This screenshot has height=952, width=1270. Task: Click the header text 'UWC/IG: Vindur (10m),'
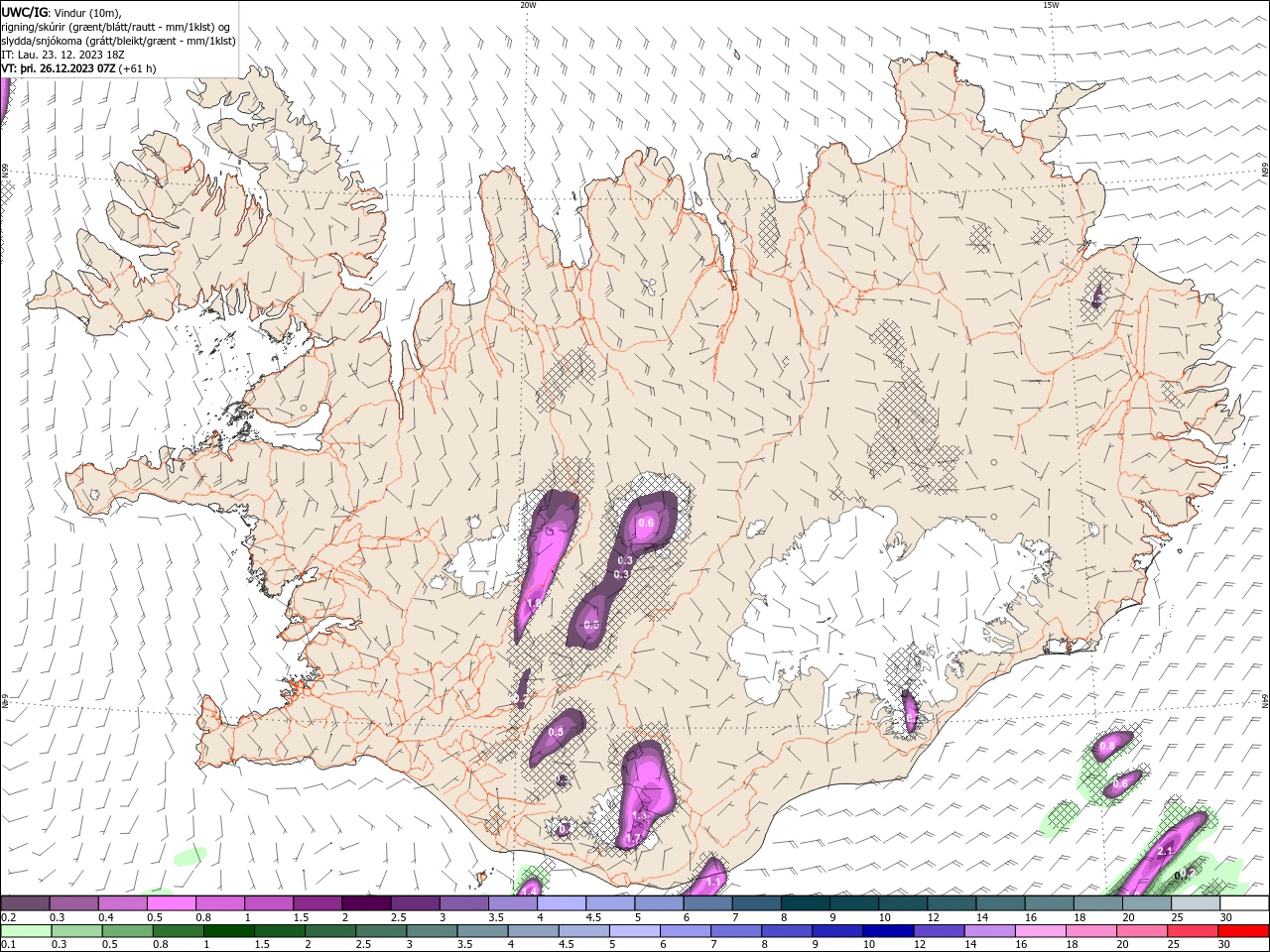point(62,12)
